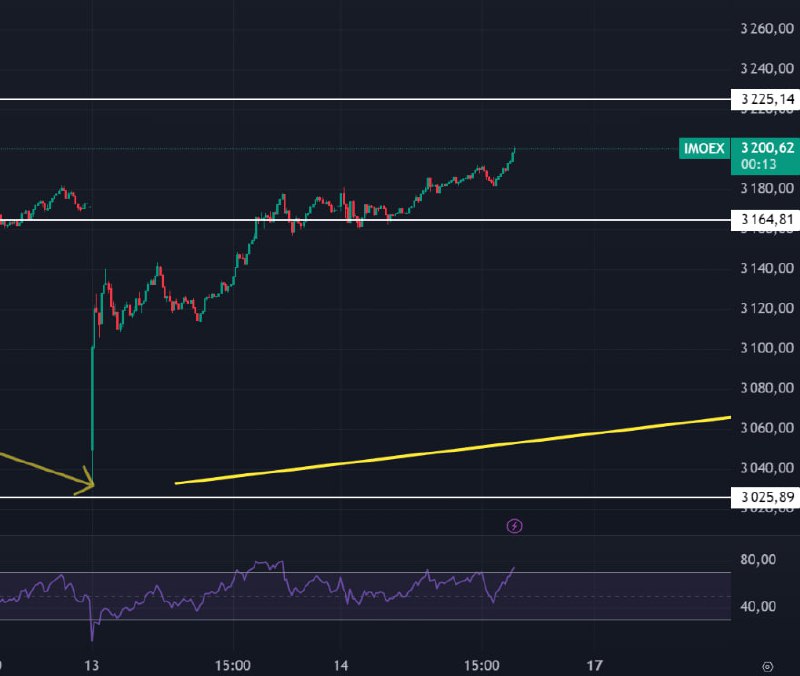Image resolution: width=800 pixels, height=676 pixels.
Task: Click the date label 17 on time axis
Action: 594,666
